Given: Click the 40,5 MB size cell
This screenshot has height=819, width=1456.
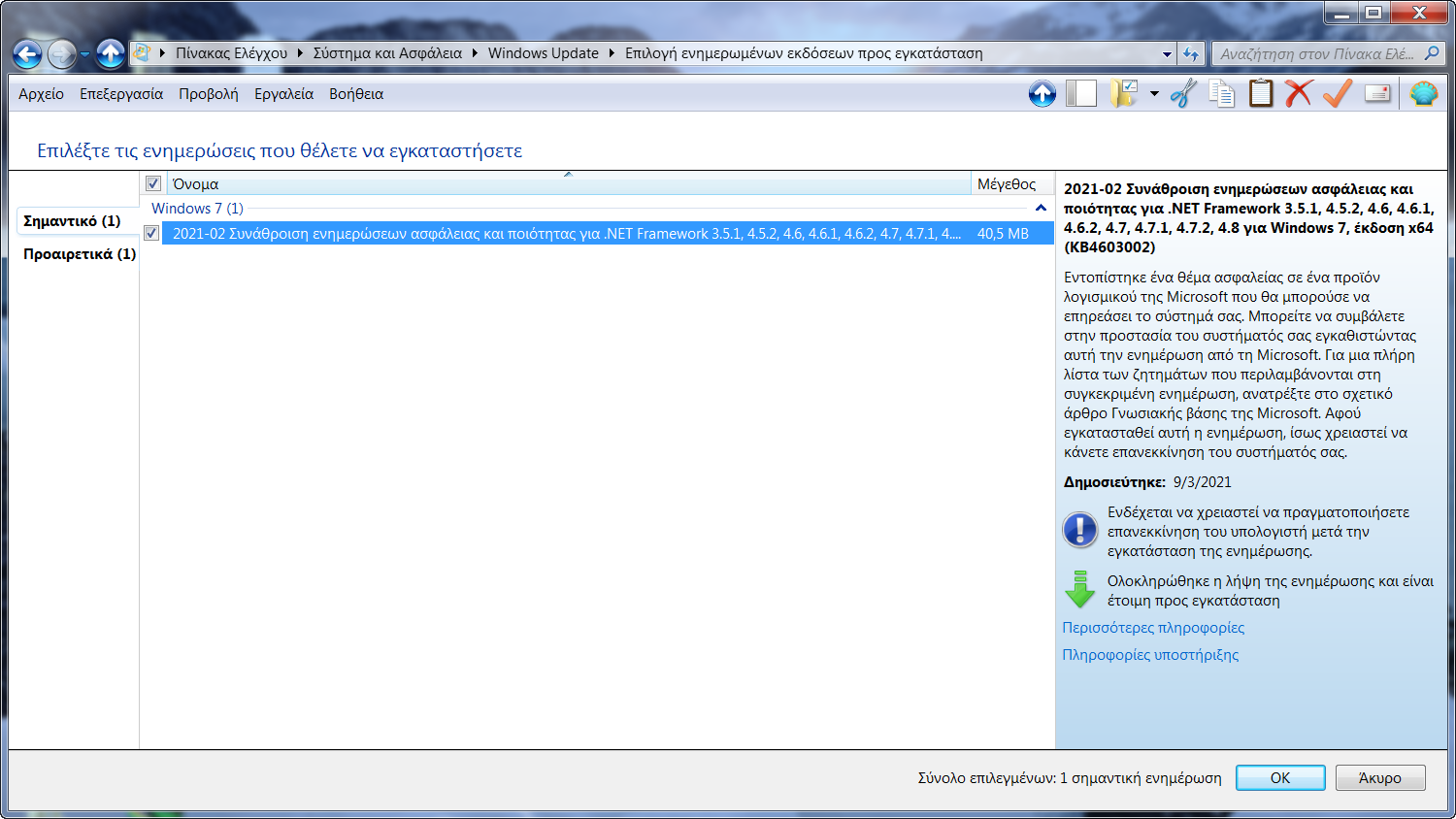Looking at the screenshot, I should click(1003, 233).
